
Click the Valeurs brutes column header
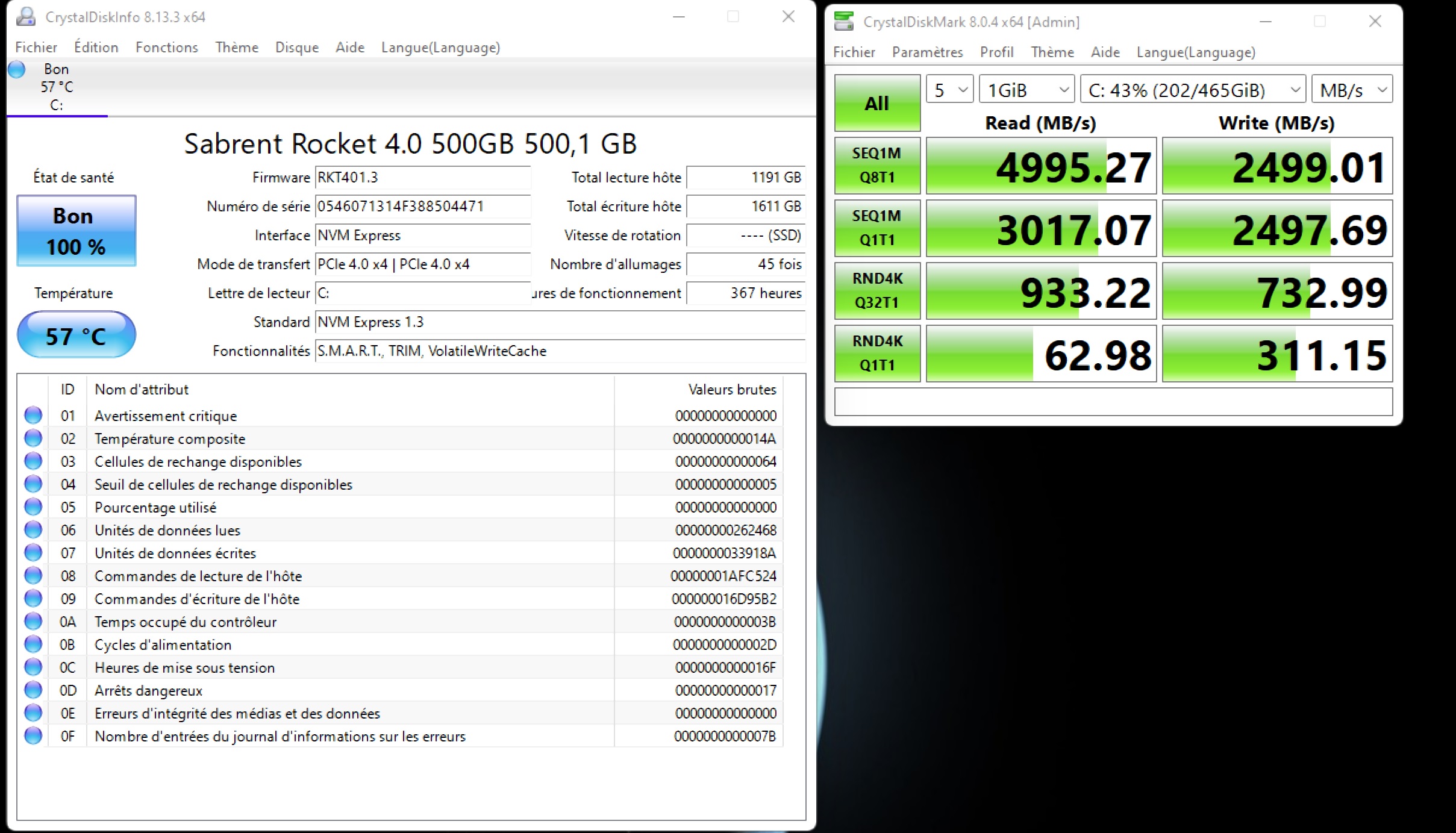point(699,389)
